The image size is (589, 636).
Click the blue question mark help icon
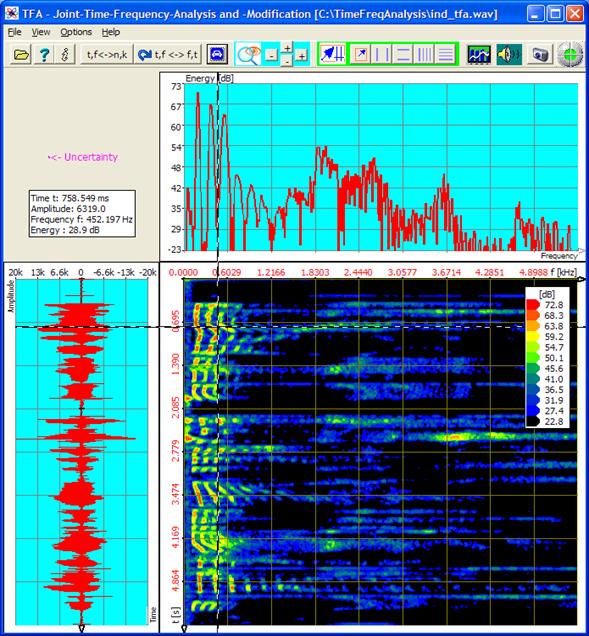tap(43, 54)
